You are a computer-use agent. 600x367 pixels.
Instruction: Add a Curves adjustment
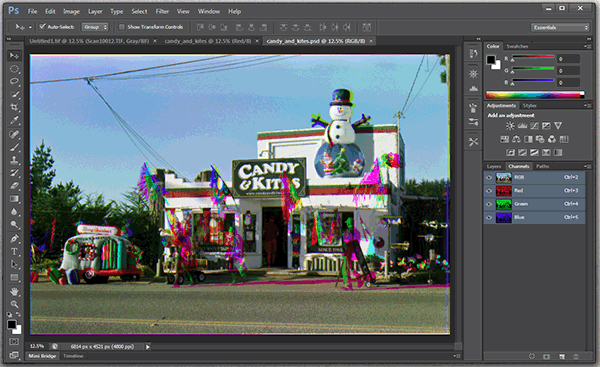[x=535, y=126]
